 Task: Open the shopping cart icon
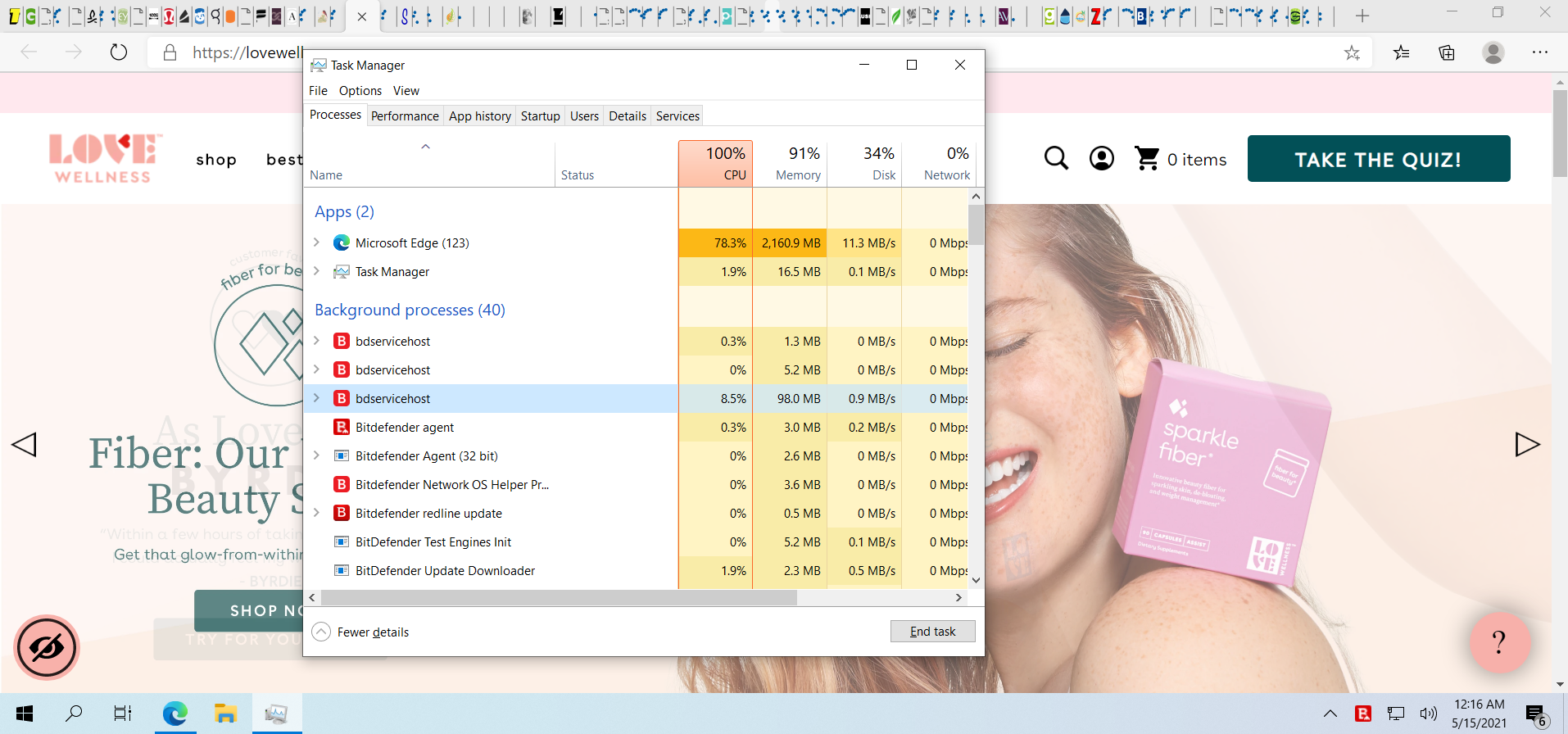[1147, 158]
